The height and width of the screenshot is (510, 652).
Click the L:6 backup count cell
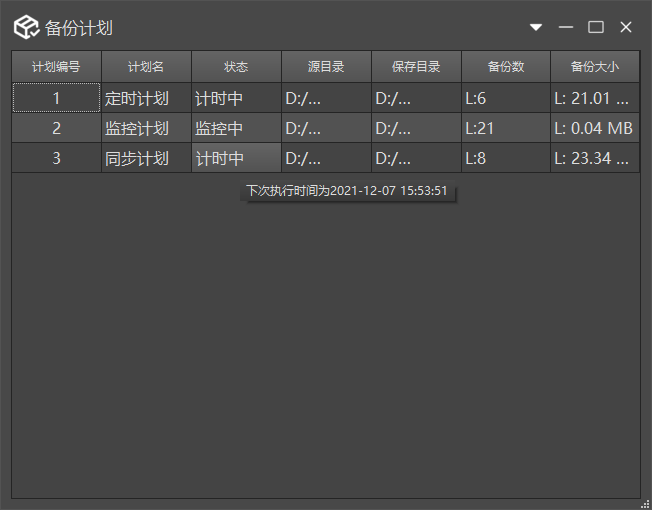coord(506,98)
